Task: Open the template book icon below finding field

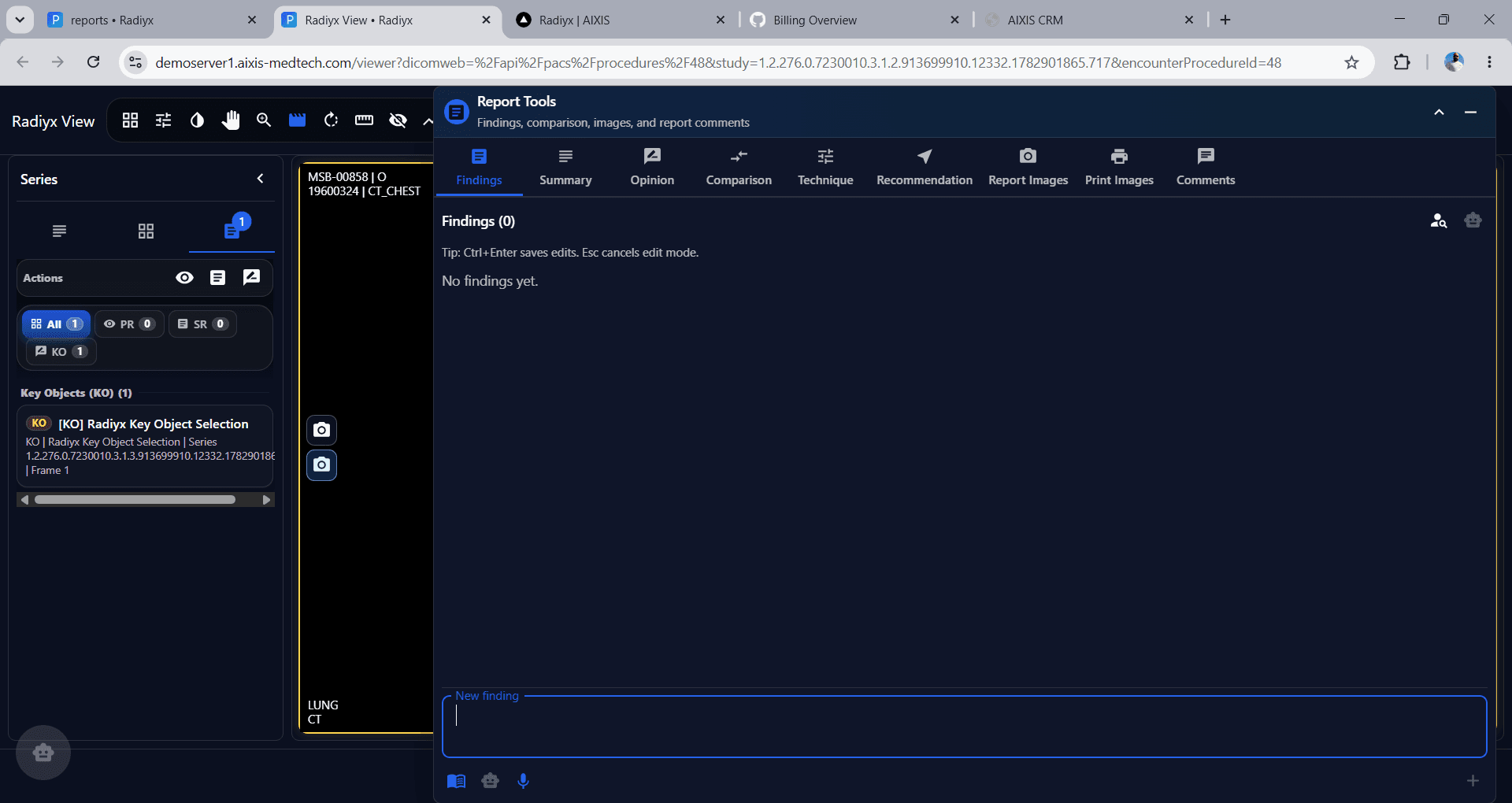Action: point(457,781)
